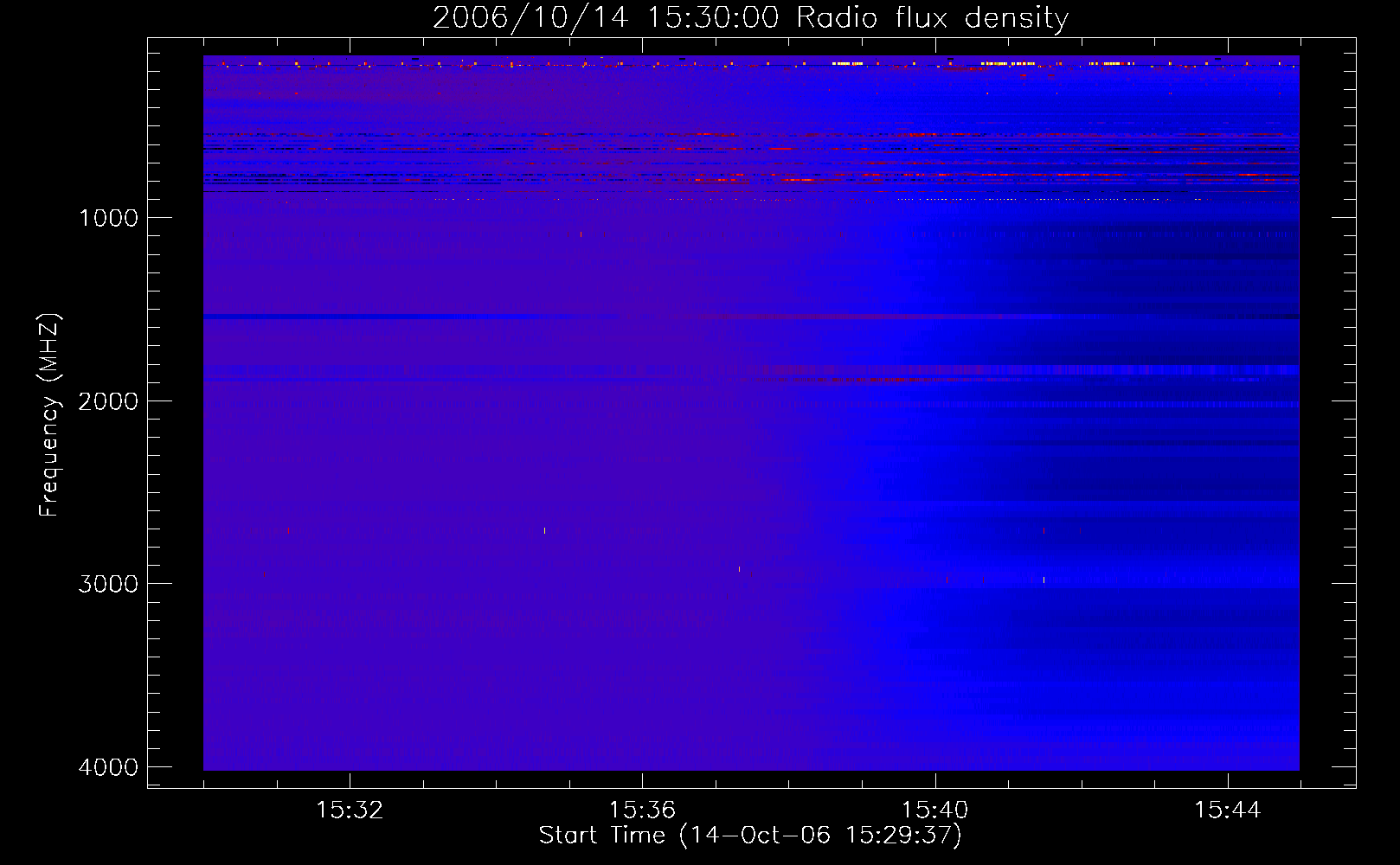Select the 2000 frequency tick label
Image resolution: width=1400 pixels, height=865 pixels.
point(108,401)
